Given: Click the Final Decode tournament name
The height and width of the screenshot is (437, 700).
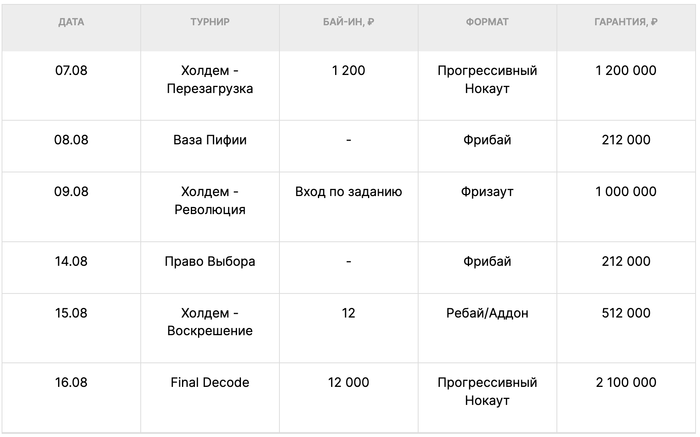Looking at the screenshot, I should (x=210, y=383).
